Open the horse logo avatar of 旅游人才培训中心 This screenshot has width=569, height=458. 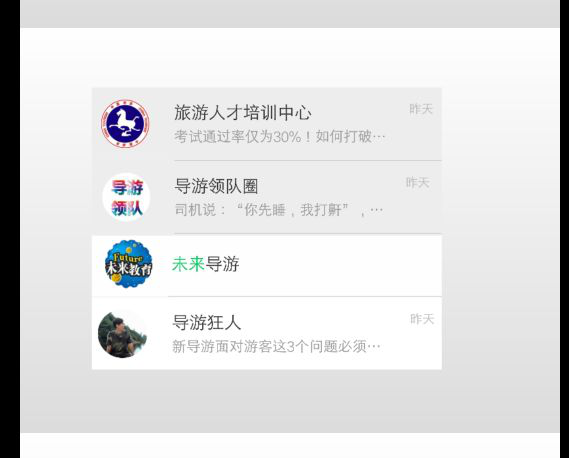pyautogui.click(x=125, y=124)
